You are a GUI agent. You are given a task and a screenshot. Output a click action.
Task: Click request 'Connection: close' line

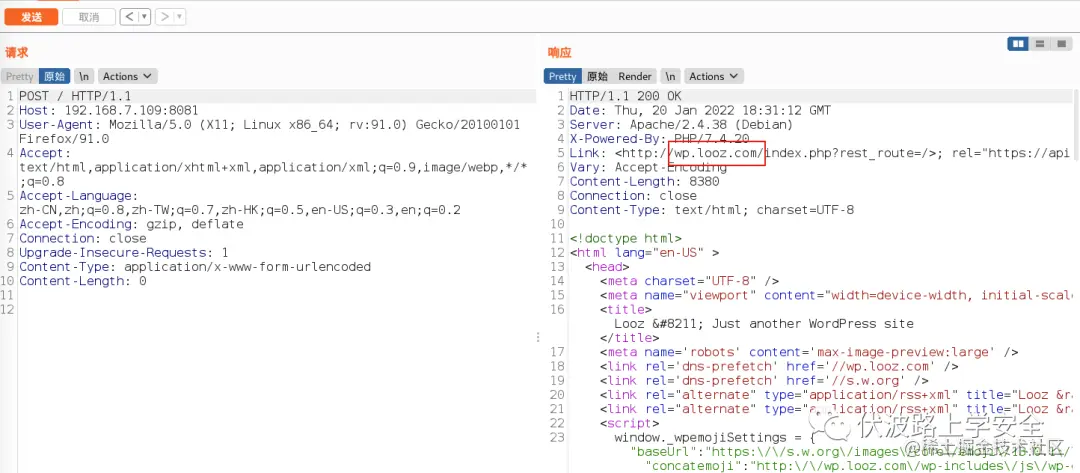coord(83,238)
